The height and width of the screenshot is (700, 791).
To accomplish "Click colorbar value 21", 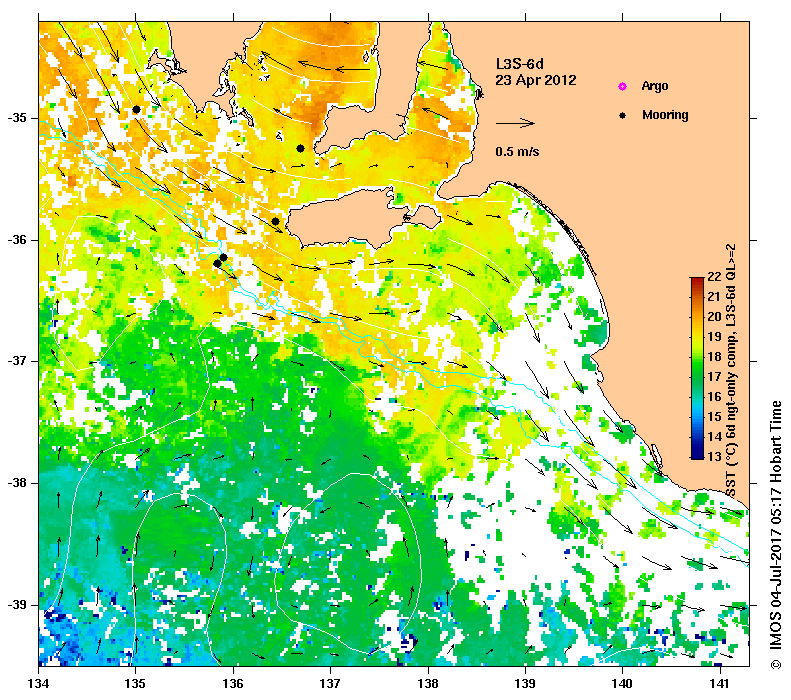I will pyautogui.click(x=714, y=297).
